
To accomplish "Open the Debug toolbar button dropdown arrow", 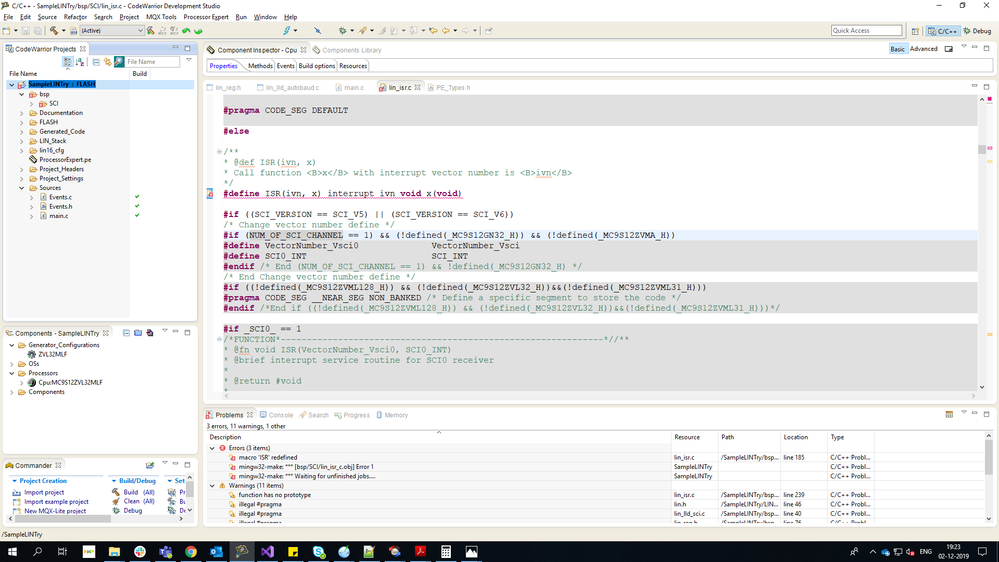I will click(x=352, y=31).
